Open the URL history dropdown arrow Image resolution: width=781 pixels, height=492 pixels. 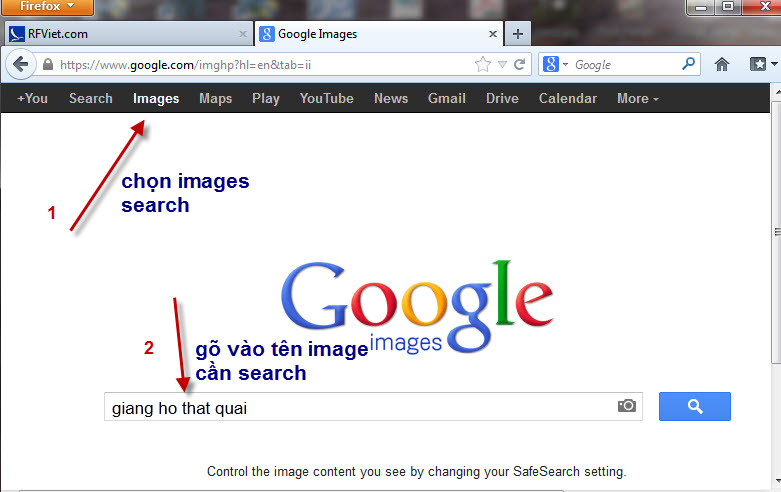point(502,64)
